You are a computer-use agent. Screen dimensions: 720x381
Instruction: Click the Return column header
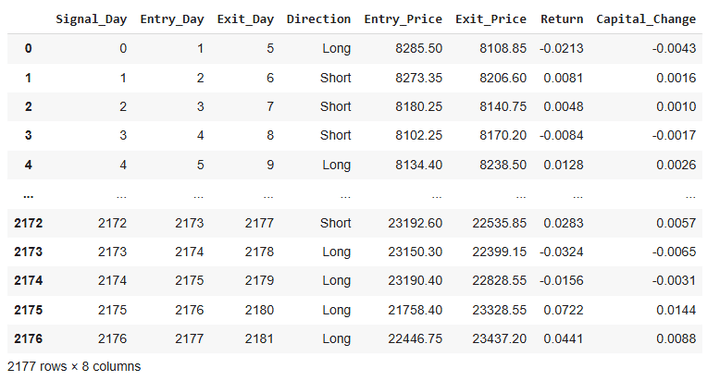pos(562,19)
